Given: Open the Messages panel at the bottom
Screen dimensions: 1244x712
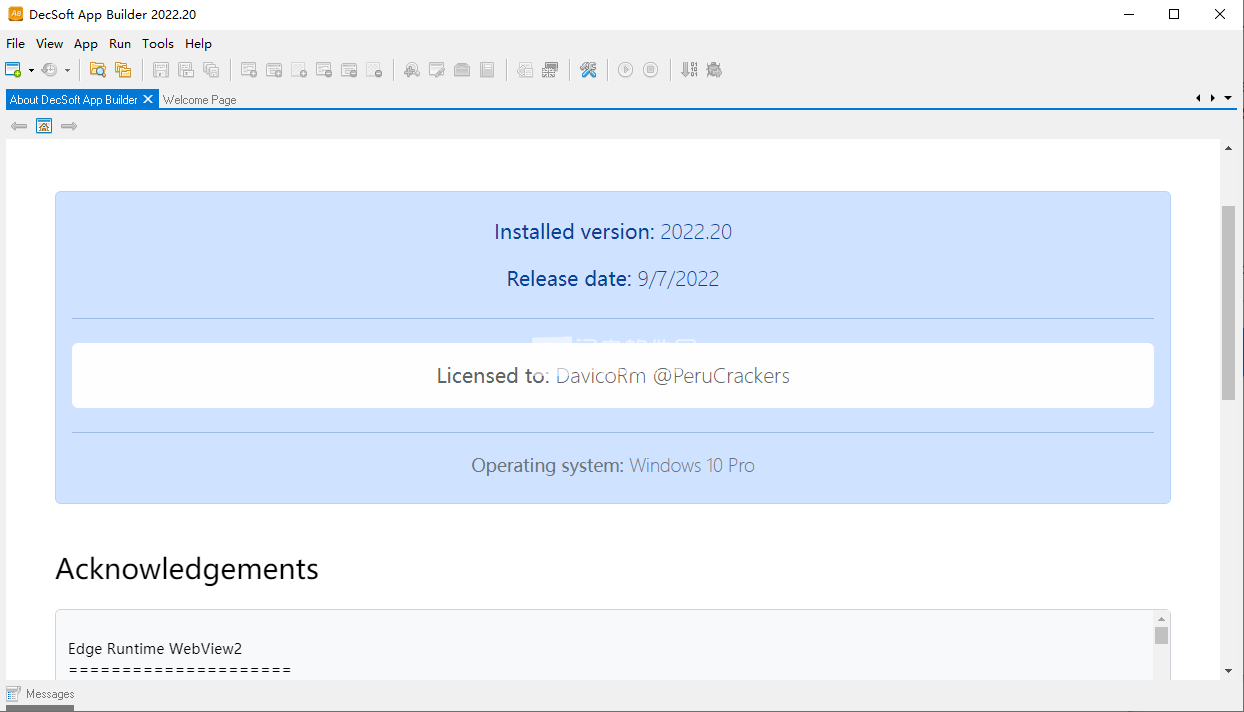Looking at the screenshot, I should (x=50, y=694).
